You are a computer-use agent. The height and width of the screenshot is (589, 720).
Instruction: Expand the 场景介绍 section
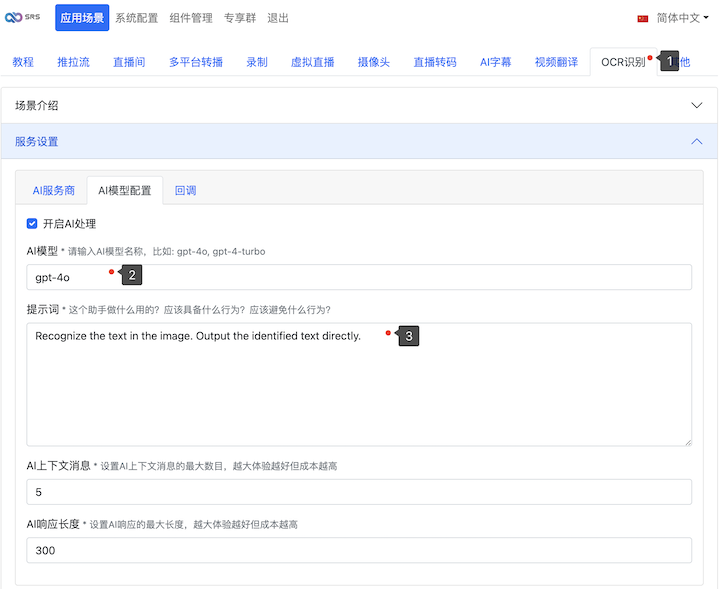359,105
